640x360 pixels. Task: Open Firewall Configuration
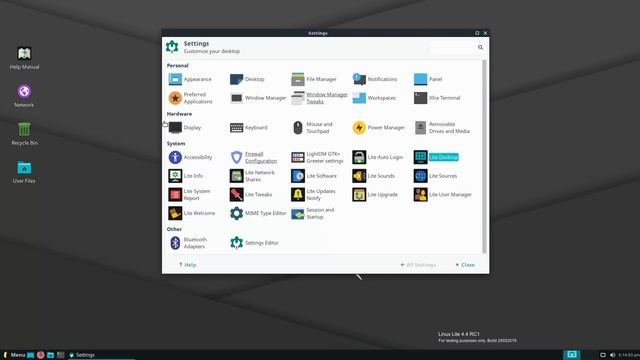click(253, 157)
